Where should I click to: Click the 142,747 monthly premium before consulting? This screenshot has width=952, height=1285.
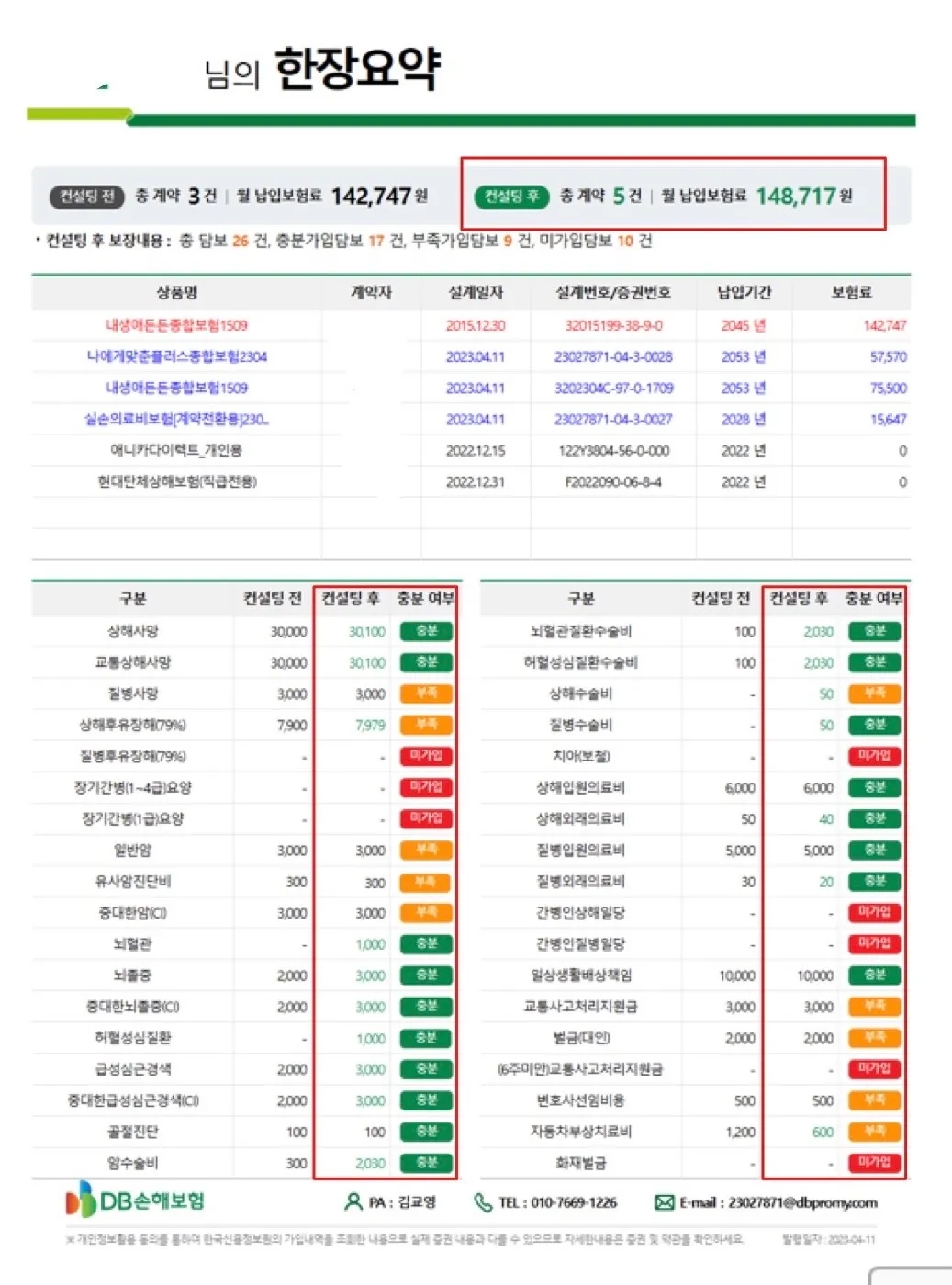pos(371,197)
